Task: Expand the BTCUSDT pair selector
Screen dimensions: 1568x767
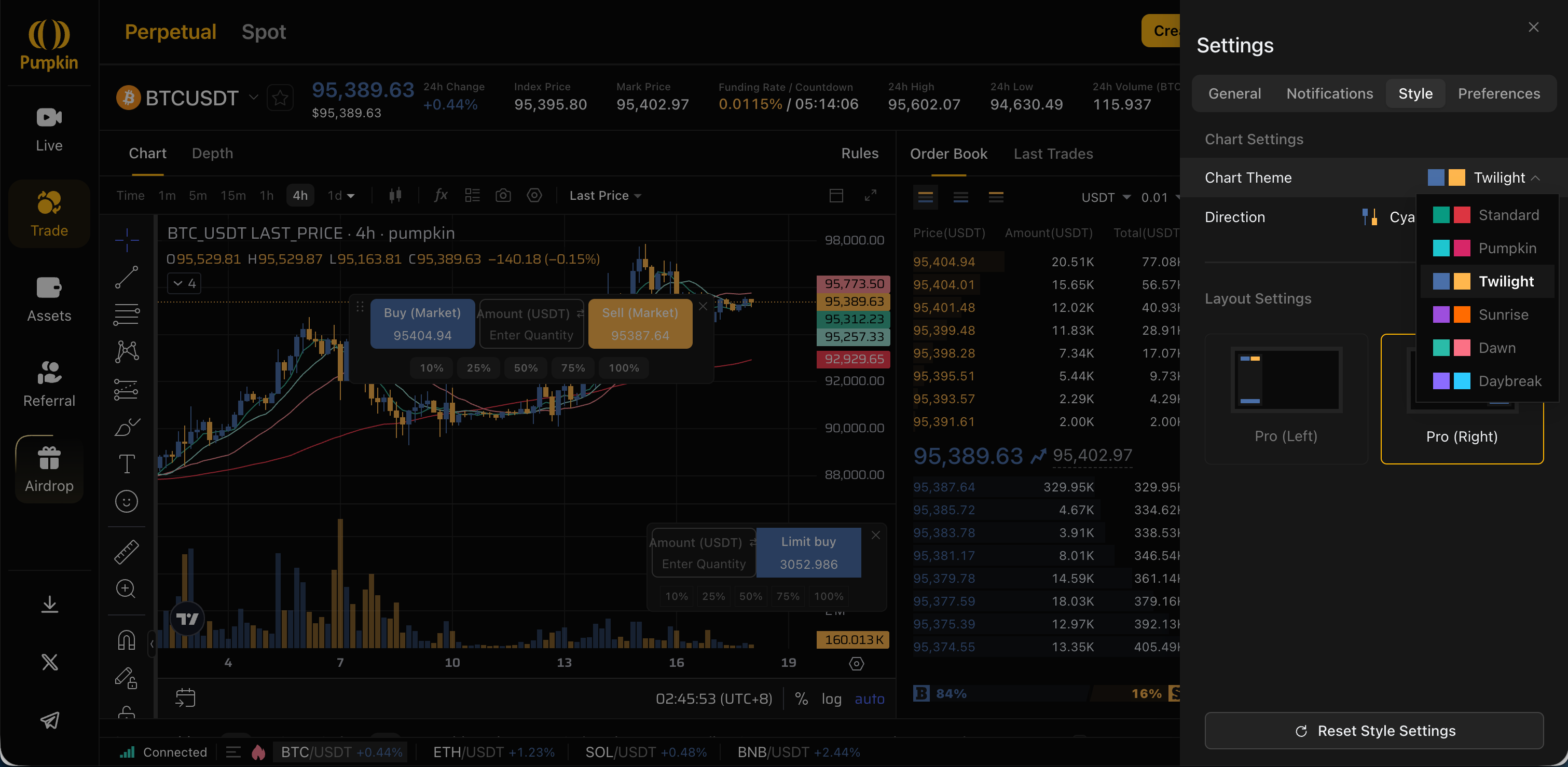Action: [x=253, y=98]
